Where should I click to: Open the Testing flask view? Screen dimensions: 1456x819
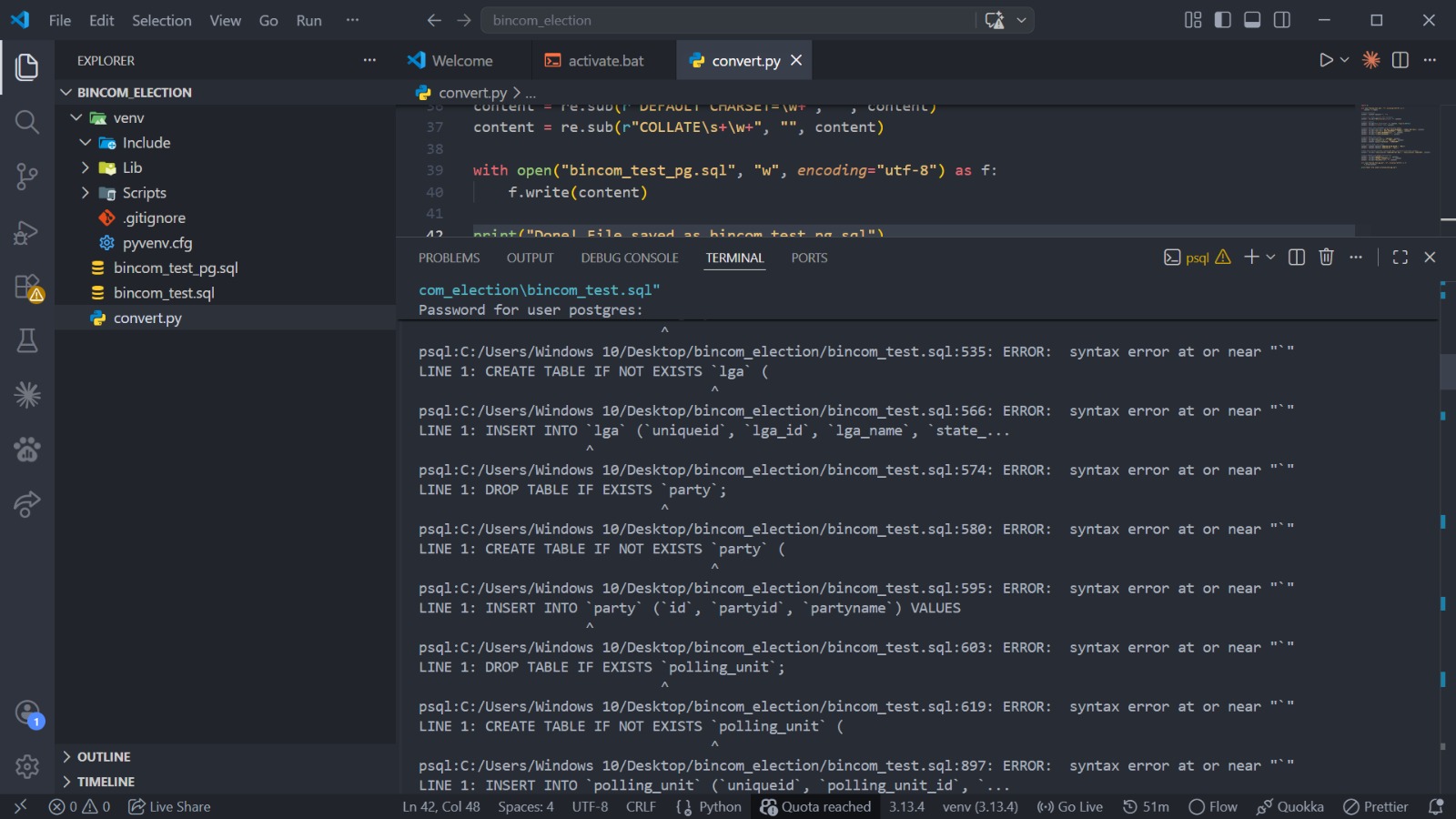tap(26, 340)
